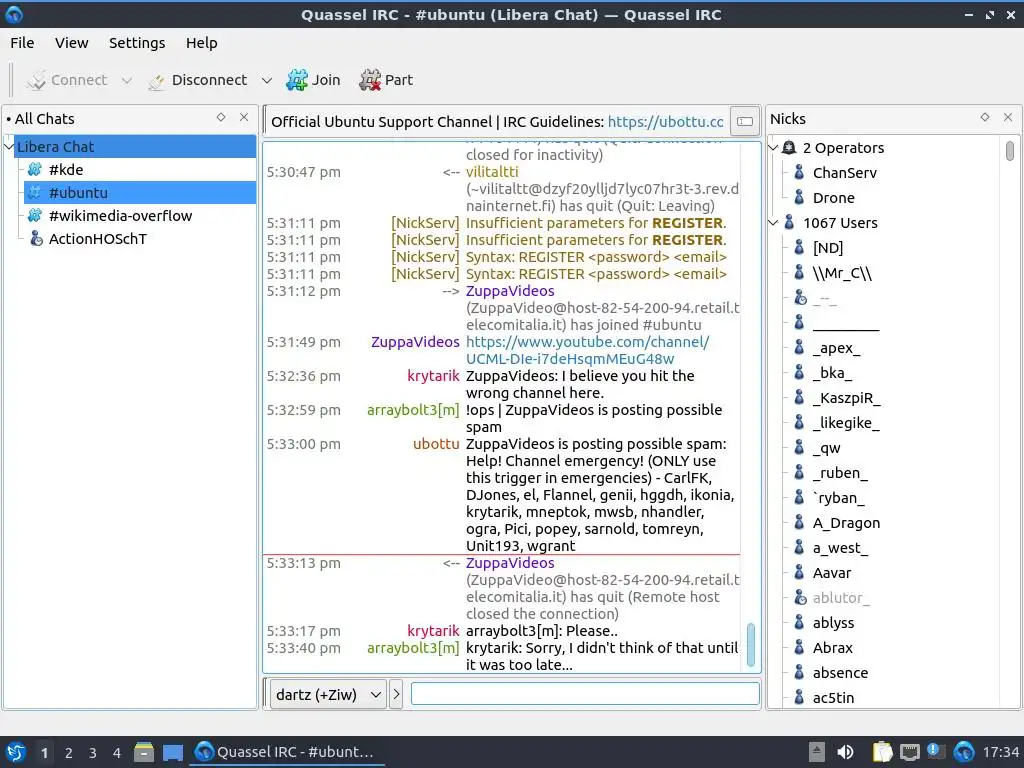The image size is (1024, 768).
Task: Select _bka_ in the nick list
Action: pyautogui.click(x=832, y=373)
